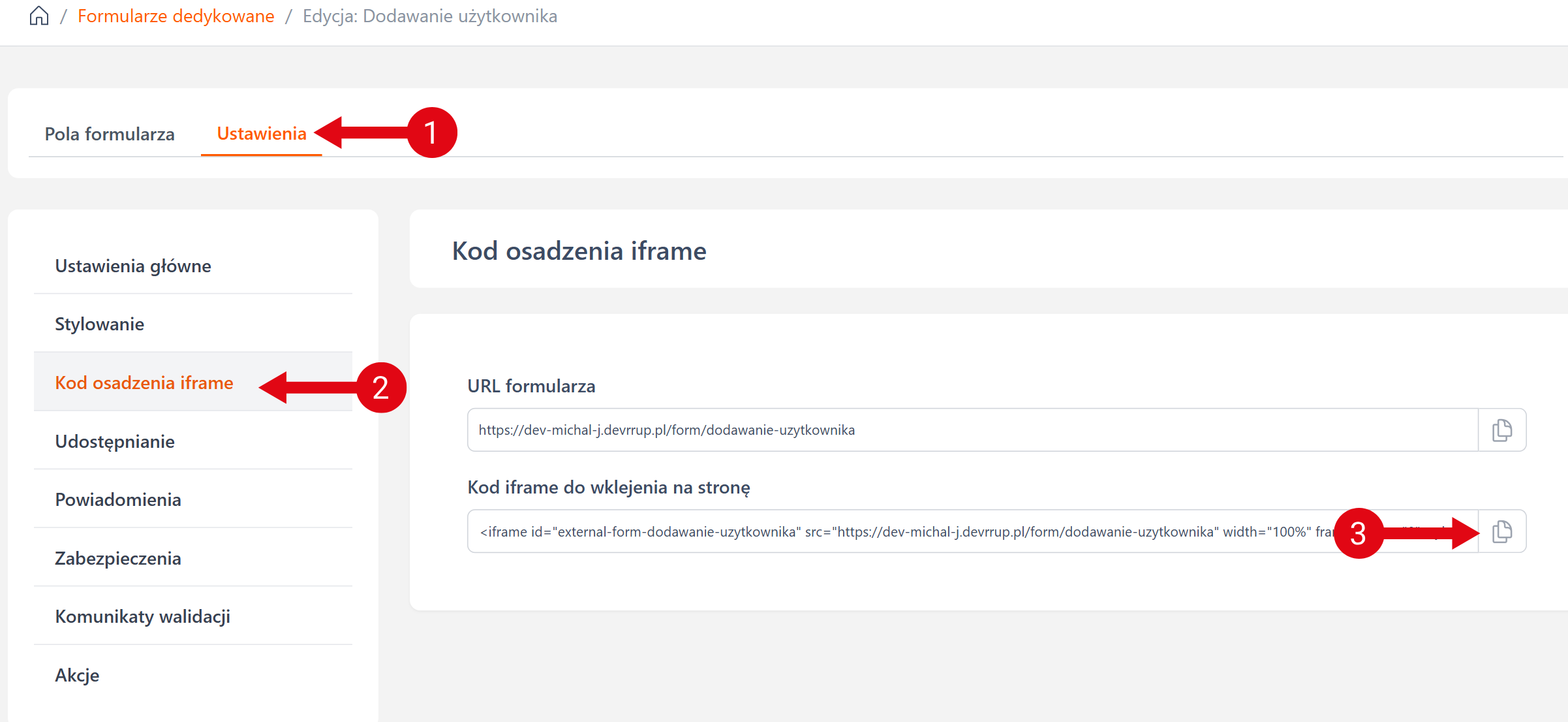Select the Ustawienia tab

[x=261, y=134]
